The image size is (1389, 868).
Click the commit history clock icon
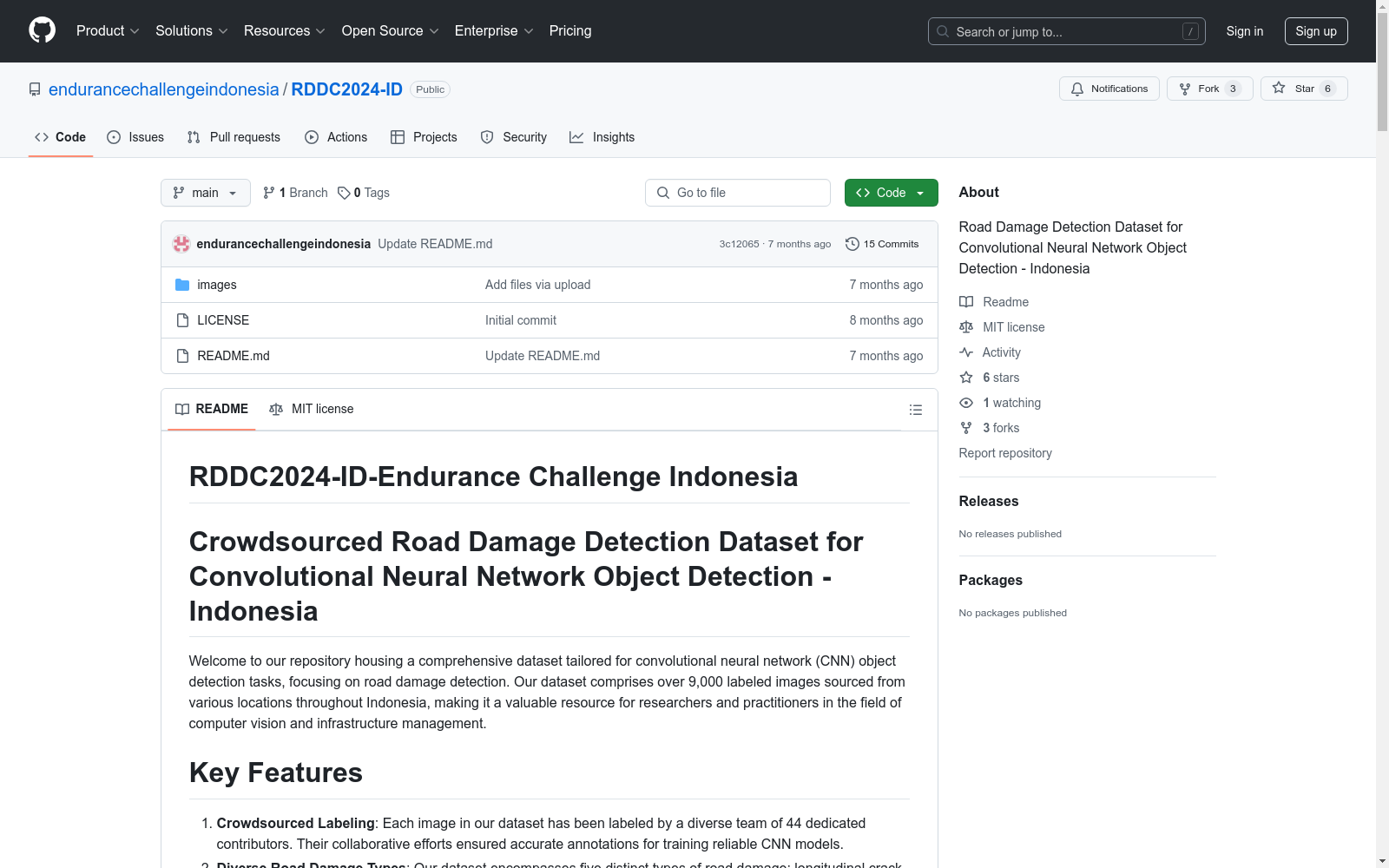point(852,244)
